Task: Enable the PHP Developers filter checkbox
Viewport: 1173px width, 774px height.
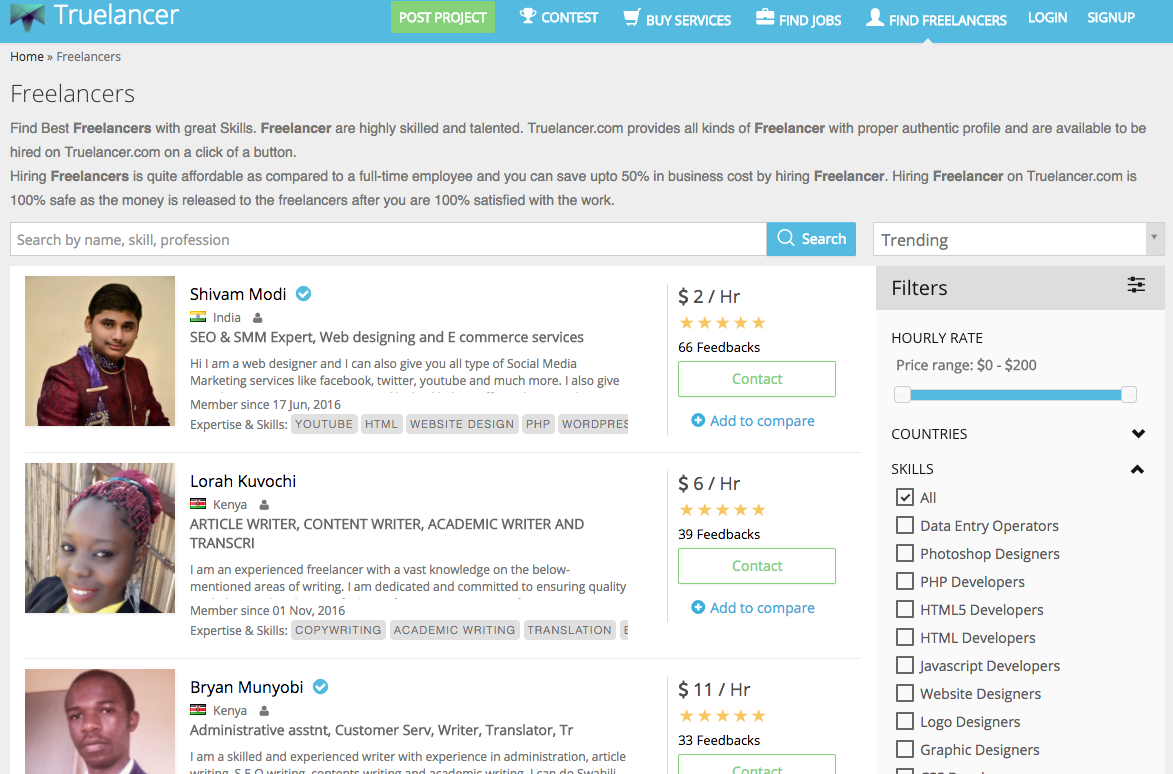Action: pyautogui.click(x=904, y=581)
